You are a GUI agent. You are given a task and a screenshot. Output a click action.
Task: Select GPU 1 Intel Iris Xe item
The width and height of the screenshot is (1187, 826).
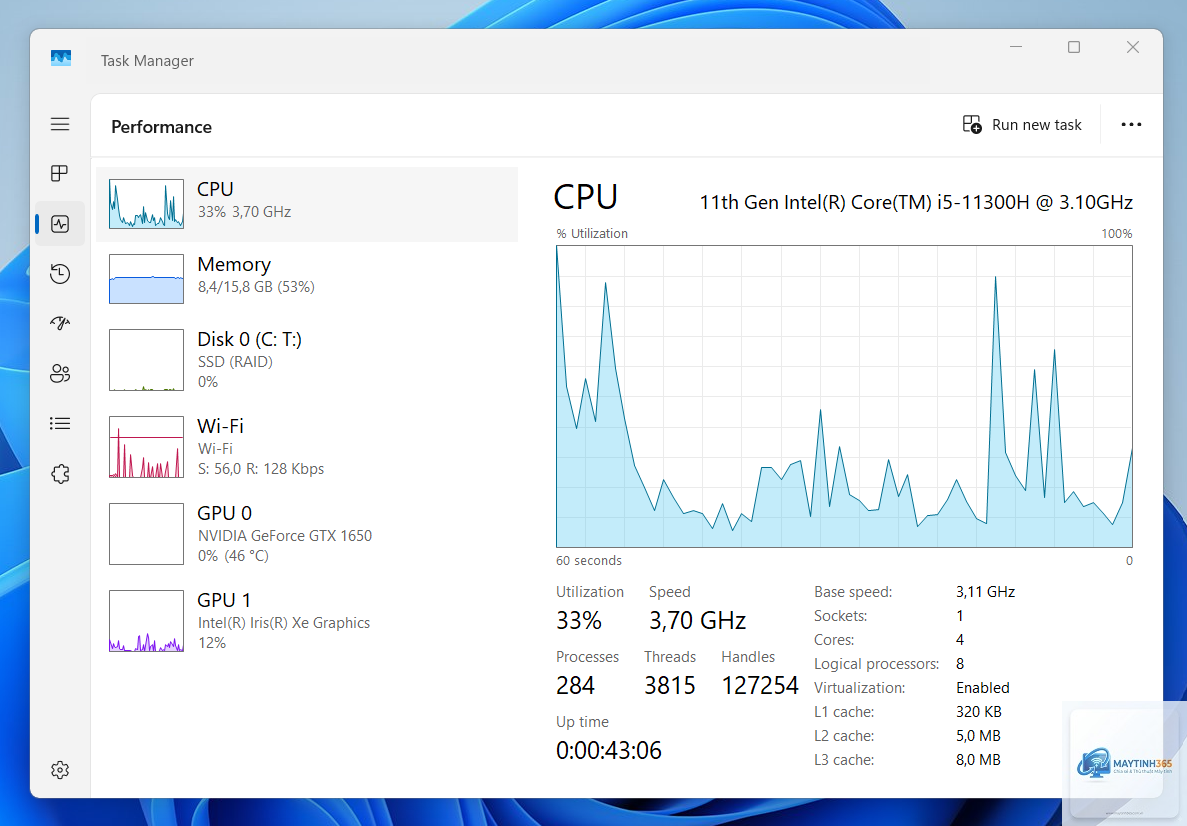[x=307, y=622]
